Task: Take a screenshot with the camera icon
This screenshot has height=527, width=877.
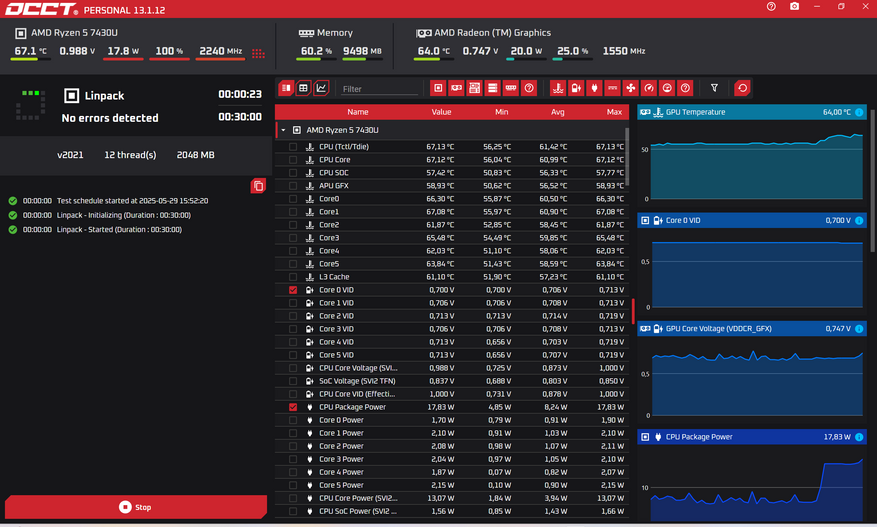Action: (794, 7)
